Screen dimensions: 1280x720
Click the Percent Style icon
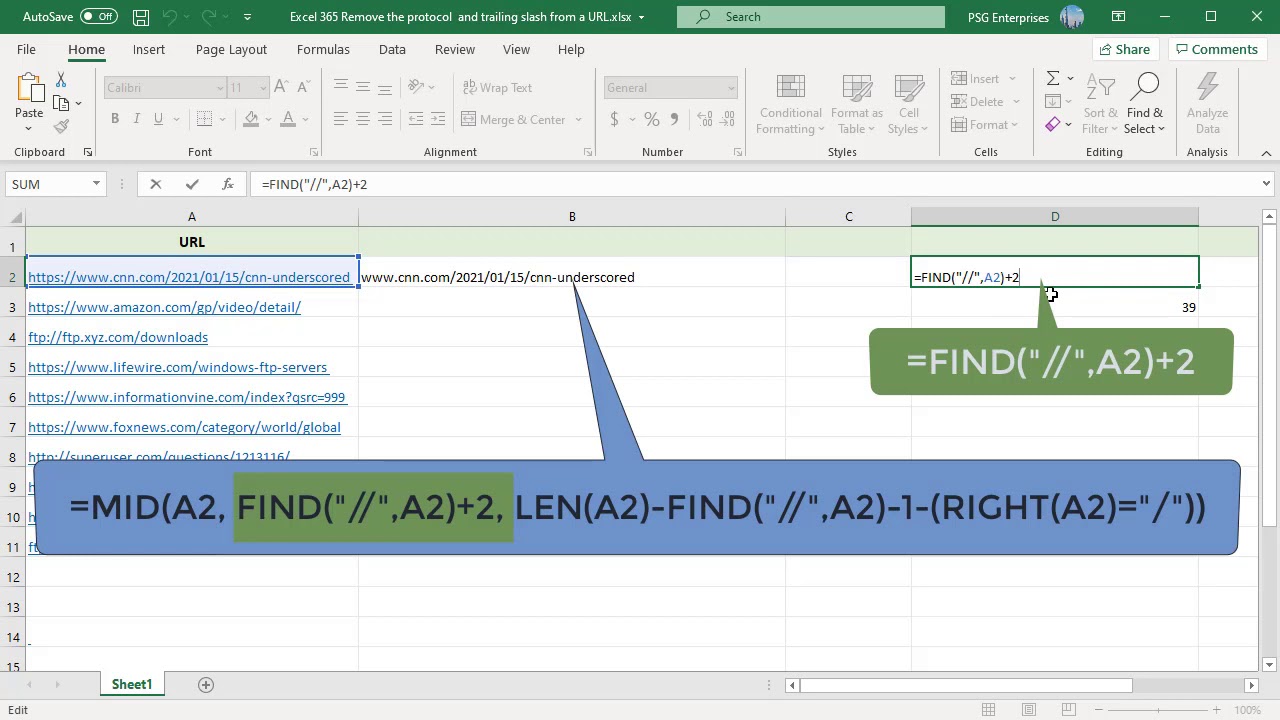652,119
